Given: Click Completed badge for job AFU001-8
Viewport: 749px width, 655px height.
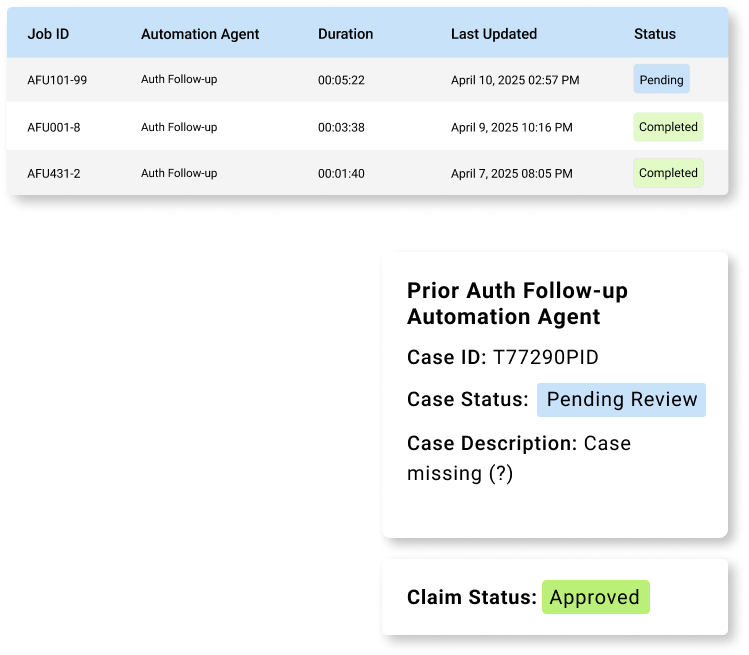Looking at the screenshot, I should click(668, 127).
